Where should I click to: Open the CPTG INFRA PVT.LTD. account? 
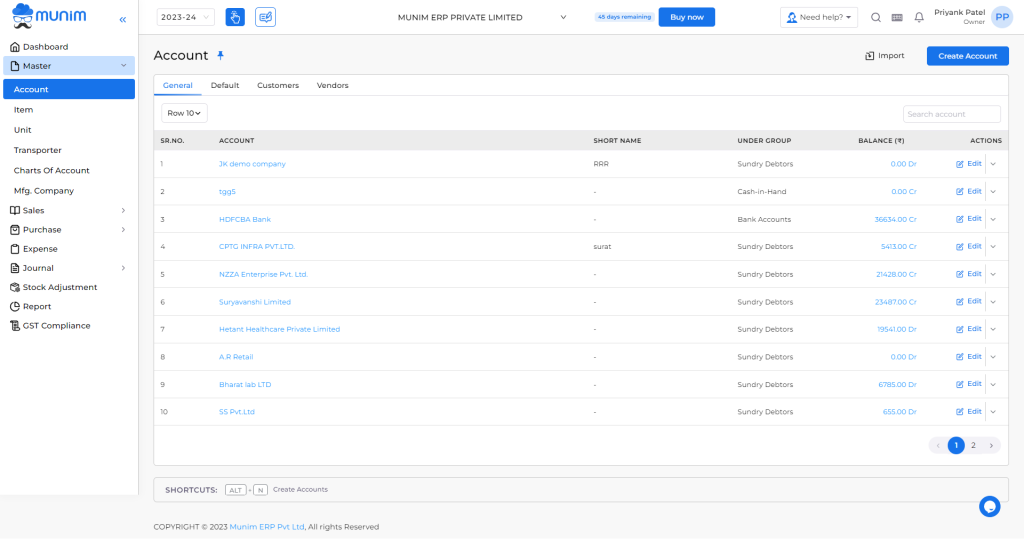[x=257, y=247]
